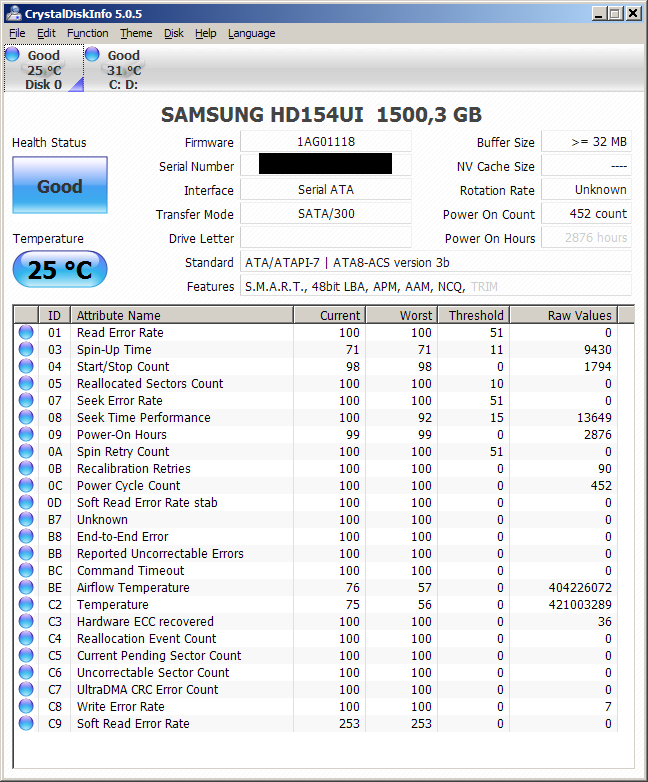Click status orb for B7 Unknown row
The height and width of the screenshot is (782, 648).
point(26,519)
